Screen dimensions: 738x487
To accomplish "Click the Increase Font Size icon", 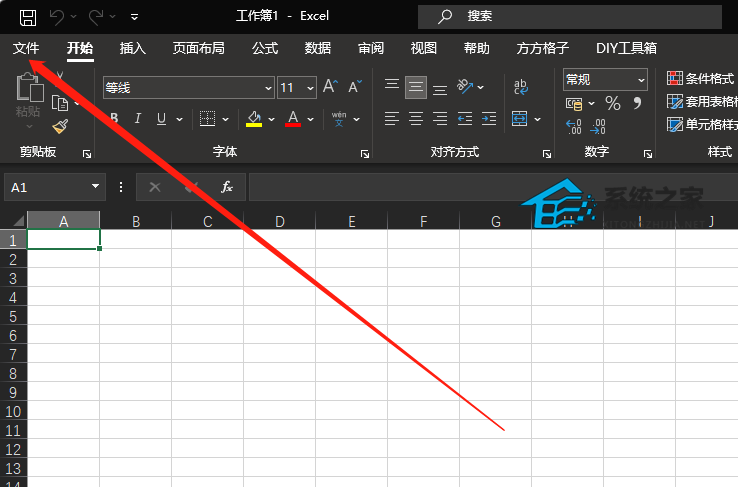I will tap(330, 86).
